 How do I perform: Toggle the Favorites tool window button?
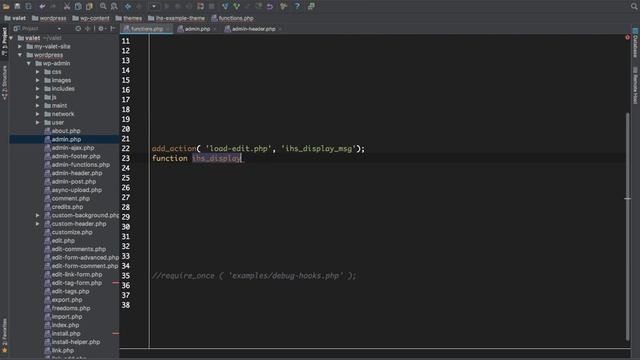pyautogui.click(x=4, y=335)
